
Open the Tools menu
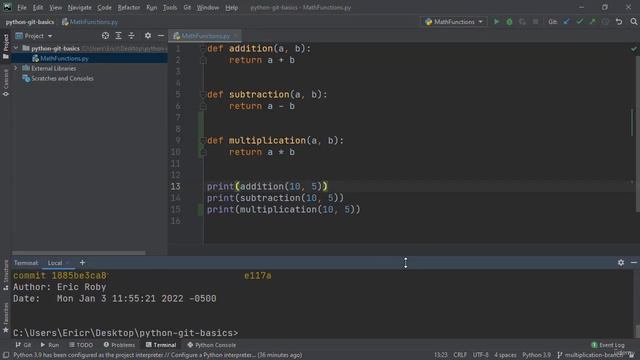170,7
